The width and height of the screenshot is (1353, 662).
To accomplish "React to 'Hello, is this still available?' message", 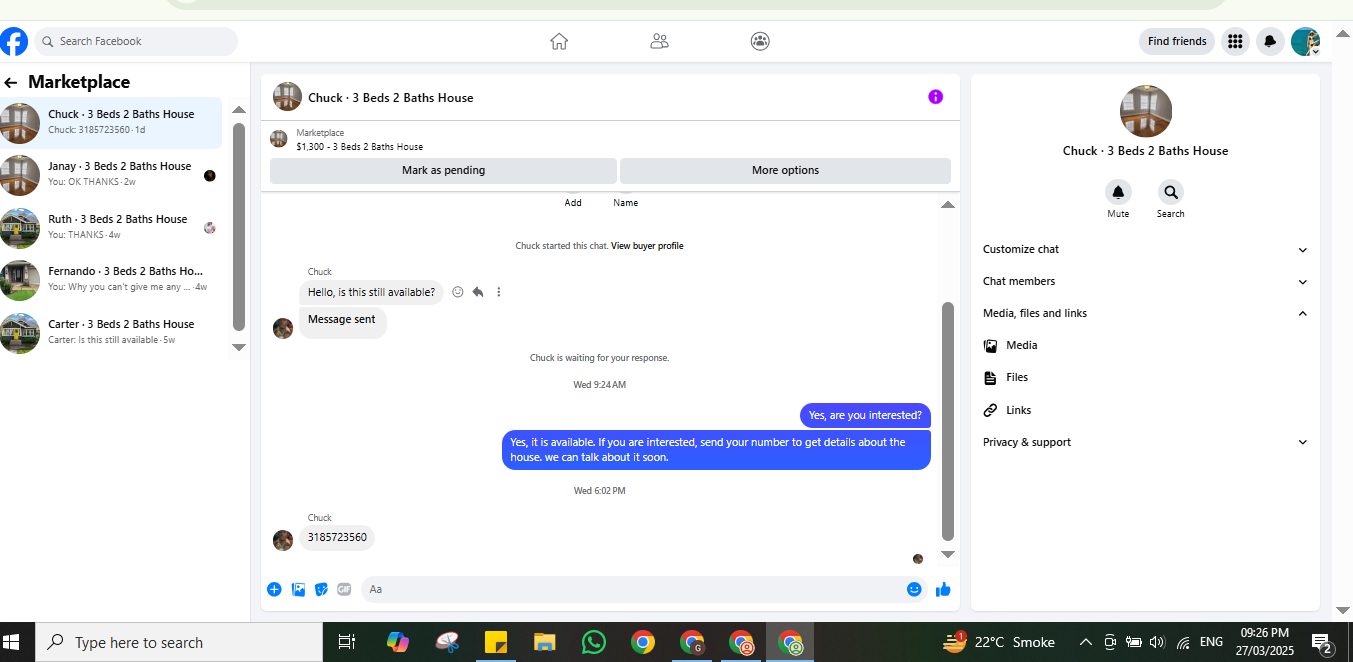I will pyautogui.click(x=458, y=292).
